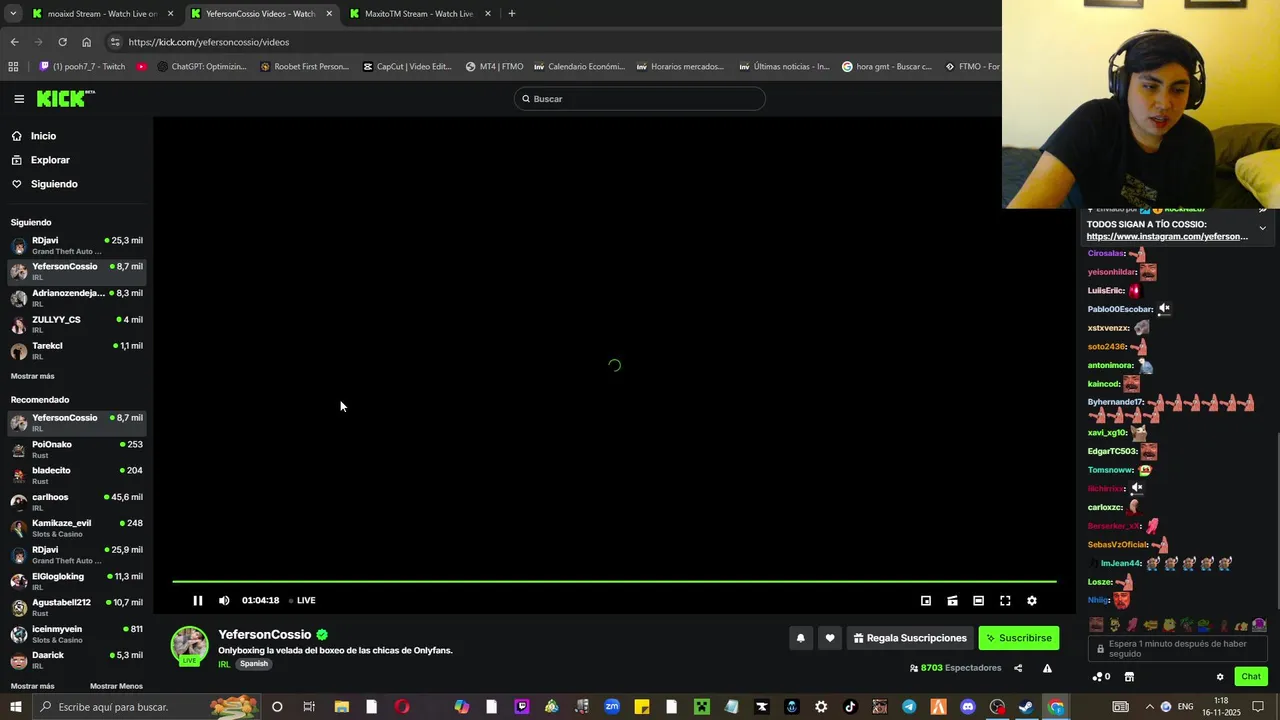The width and height of the screenshot is (1280, 720).
Task: Report stream with warning triangle icon
Action: click(1047, 668)
